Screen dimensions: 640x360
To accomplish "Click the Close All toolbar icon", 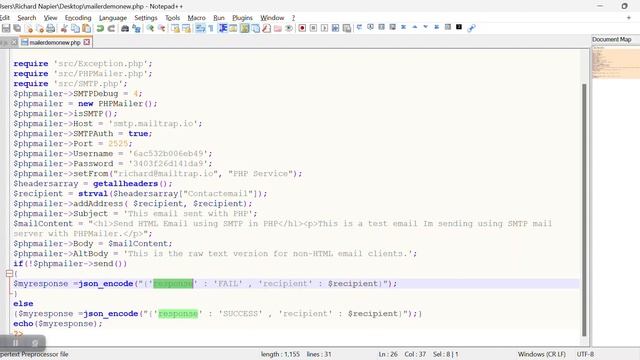I will pos(40,28).
